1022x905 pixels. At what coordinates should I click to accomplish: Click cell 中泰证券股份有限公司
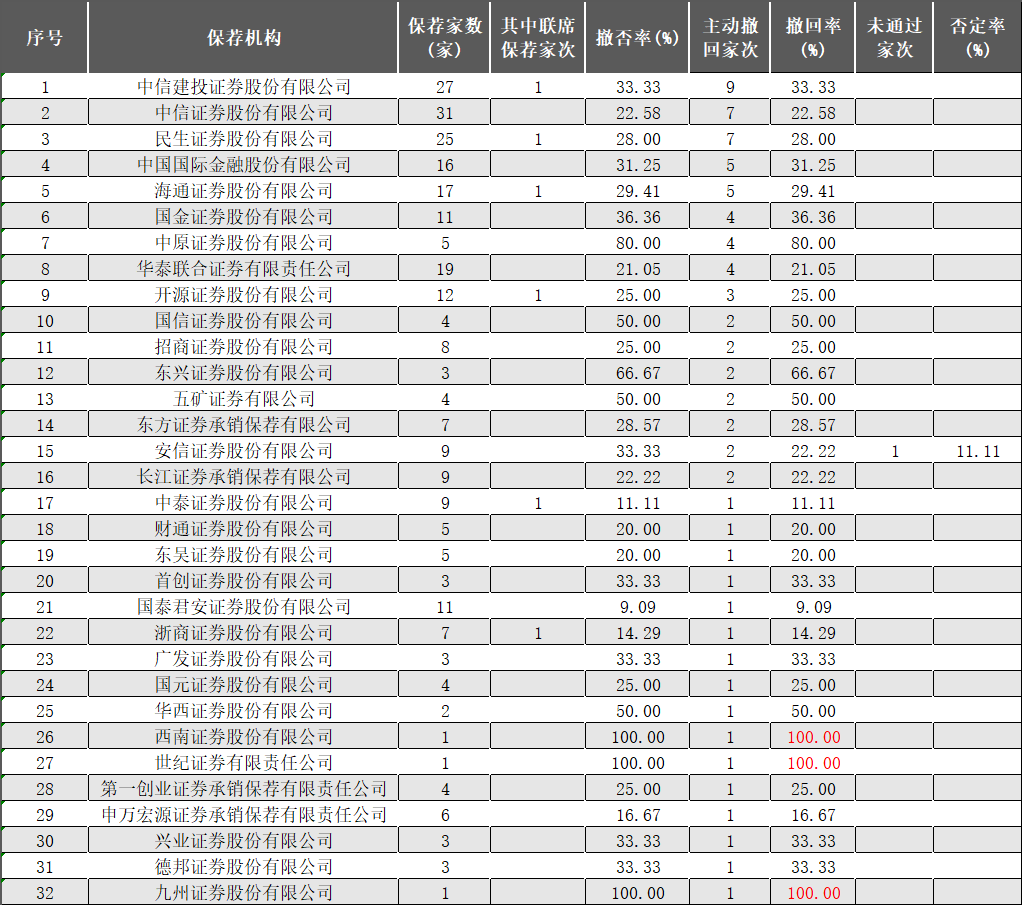pos(243,503)
